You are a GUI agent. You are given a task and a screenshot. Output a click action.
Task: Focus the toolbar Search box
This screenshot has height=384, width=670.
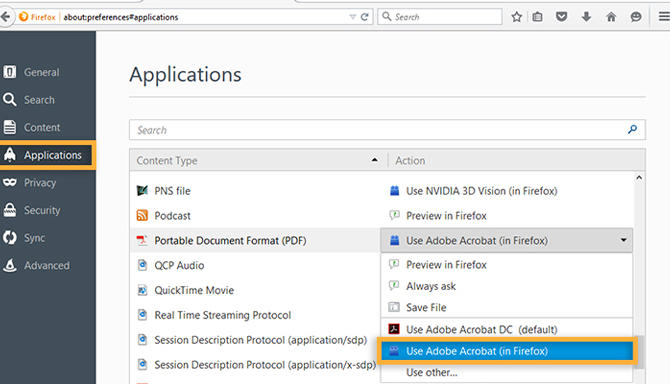440,17
